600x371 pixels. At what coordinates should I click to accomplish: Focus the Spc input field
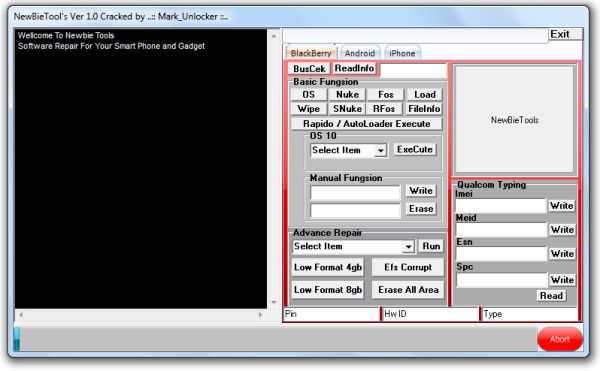point(501,280)
